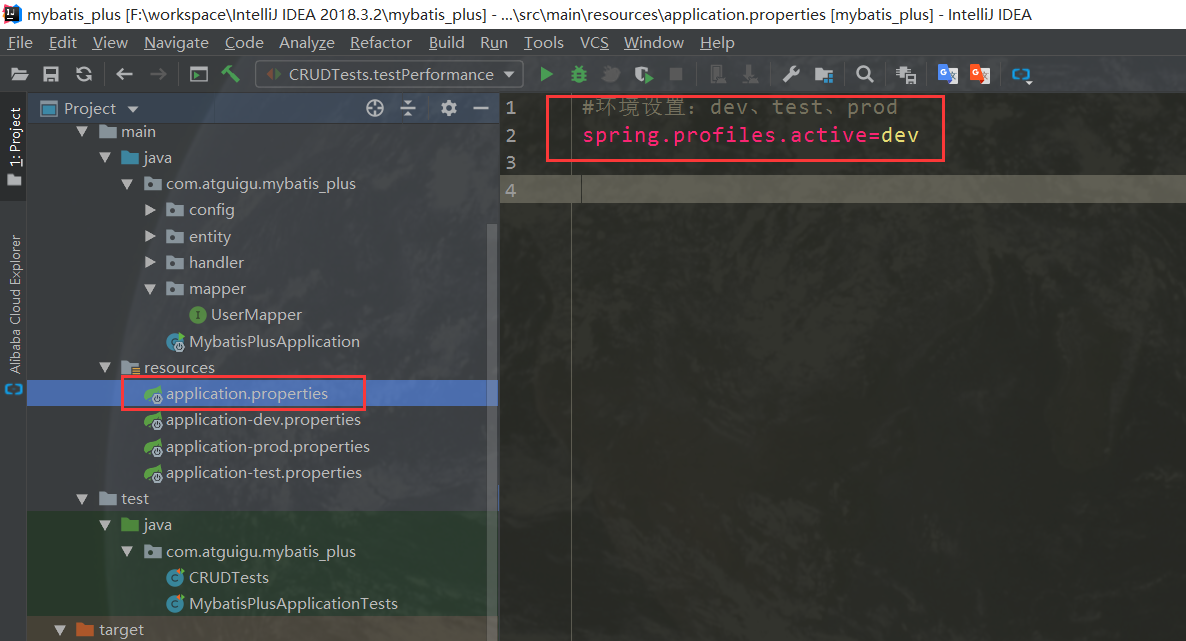
Task: Click the toolbar icon right of Search
Action: [x=905, y=74]
